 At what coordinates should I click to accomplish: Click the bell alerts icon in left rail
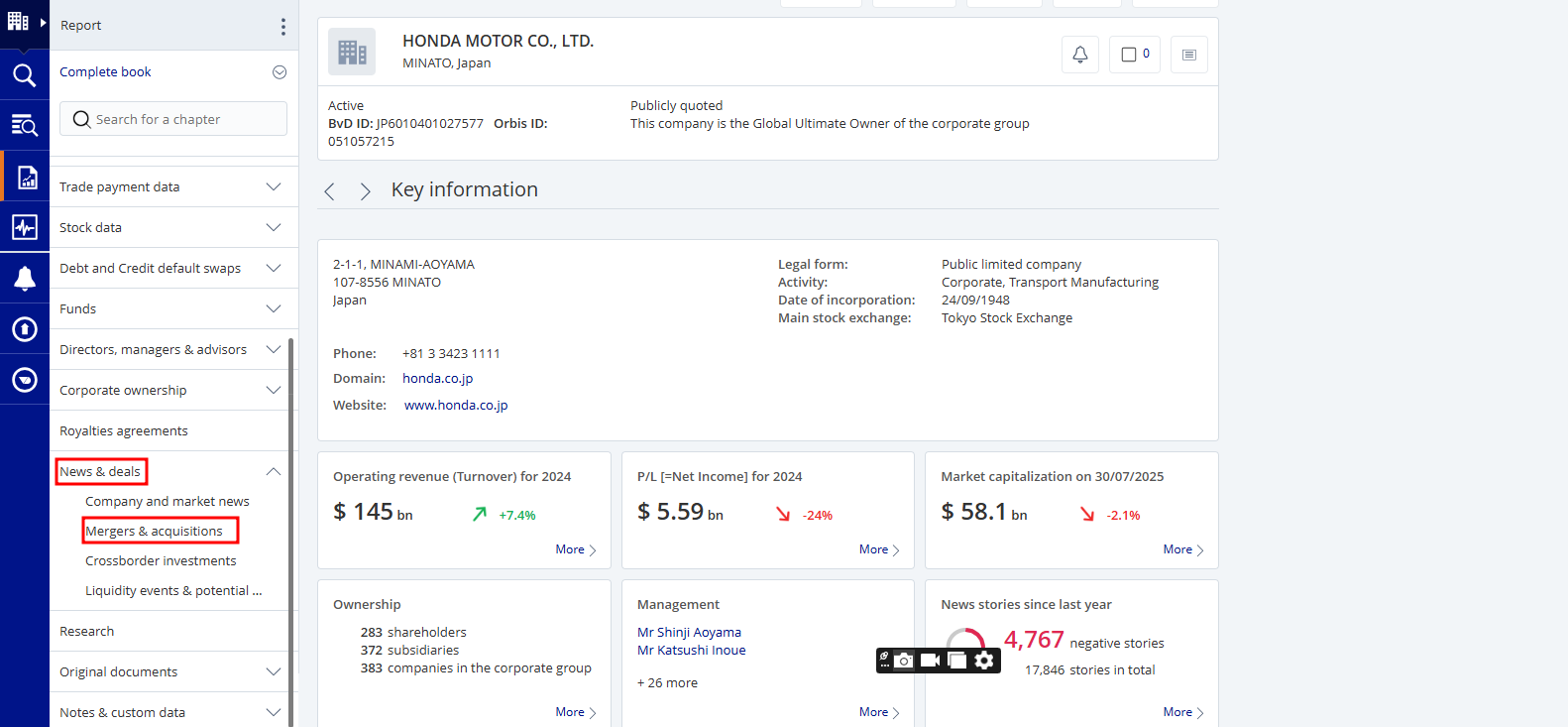24,279
